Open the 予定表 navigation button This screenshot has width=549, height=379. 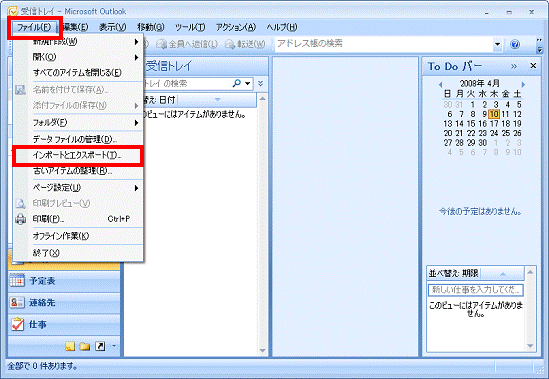64,281
